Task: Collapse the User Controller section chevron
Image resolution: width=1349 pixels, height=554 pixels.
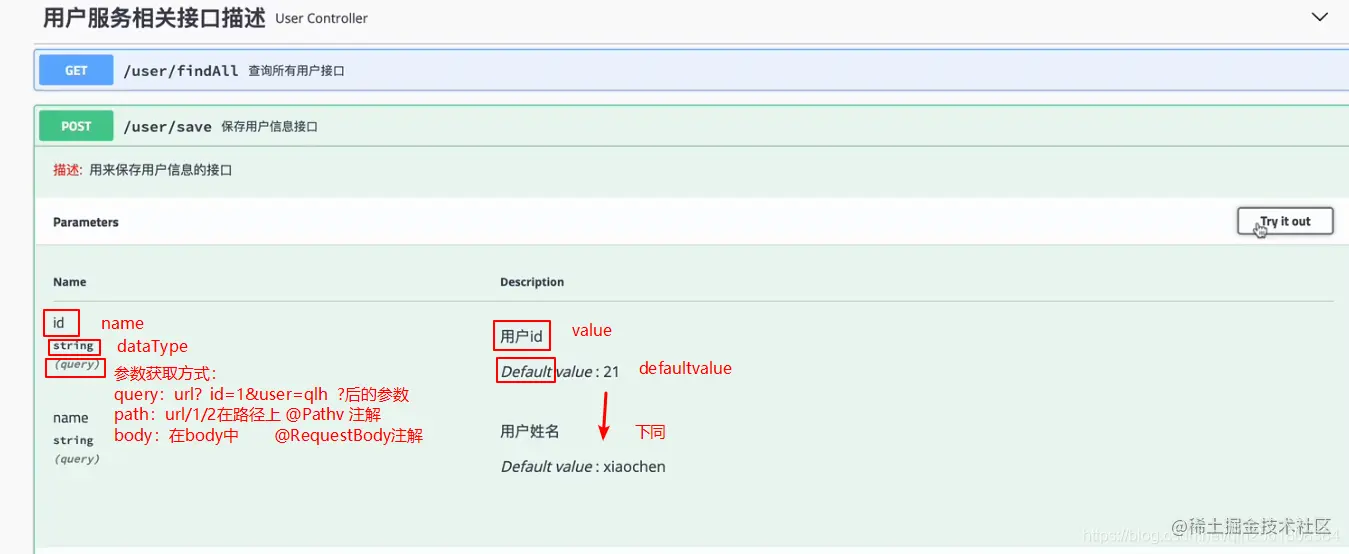Action: coord(1320,16)
